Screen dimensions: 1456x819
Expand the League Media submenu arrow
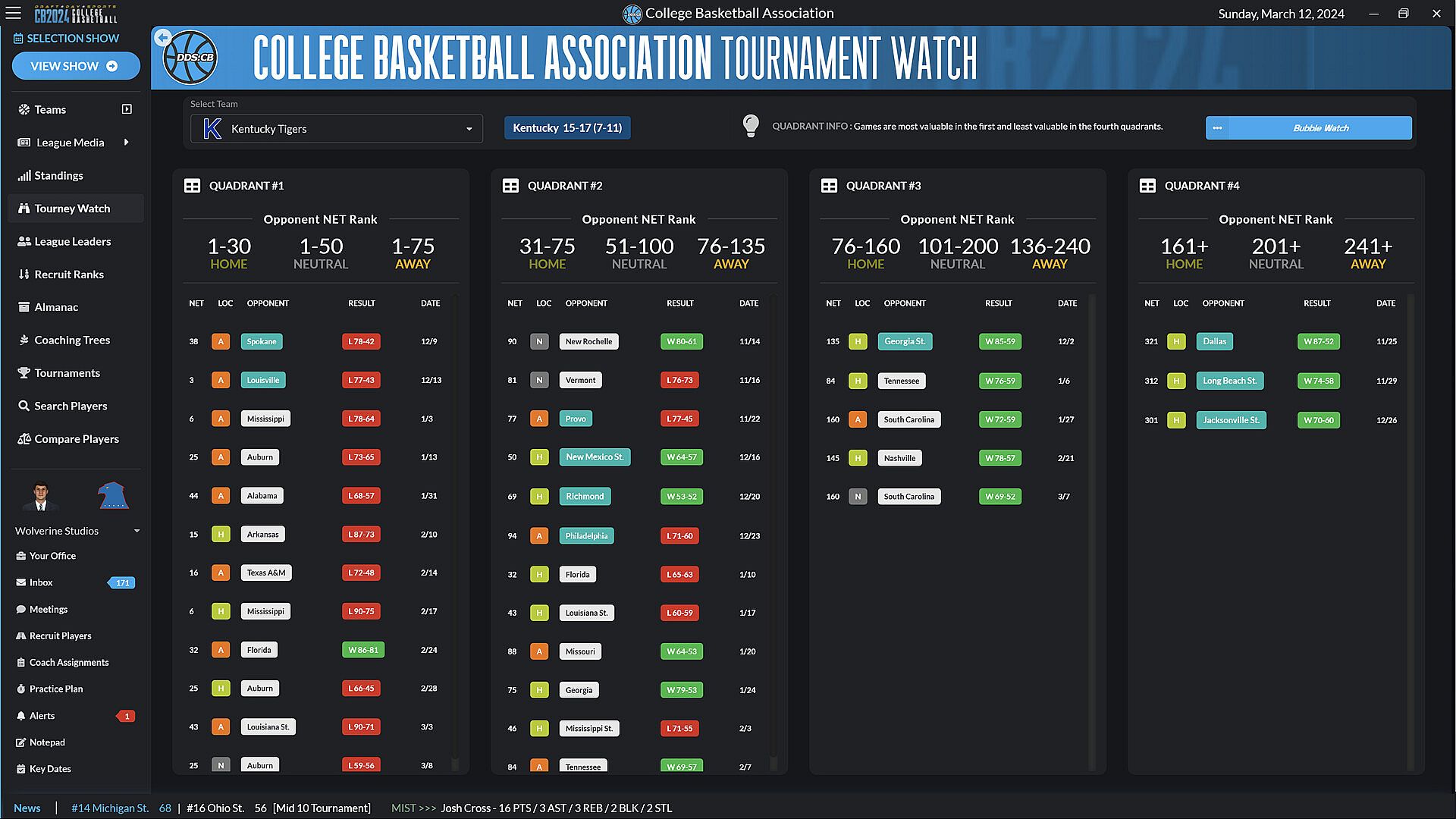pyautogui.click(x=126, y=142)
